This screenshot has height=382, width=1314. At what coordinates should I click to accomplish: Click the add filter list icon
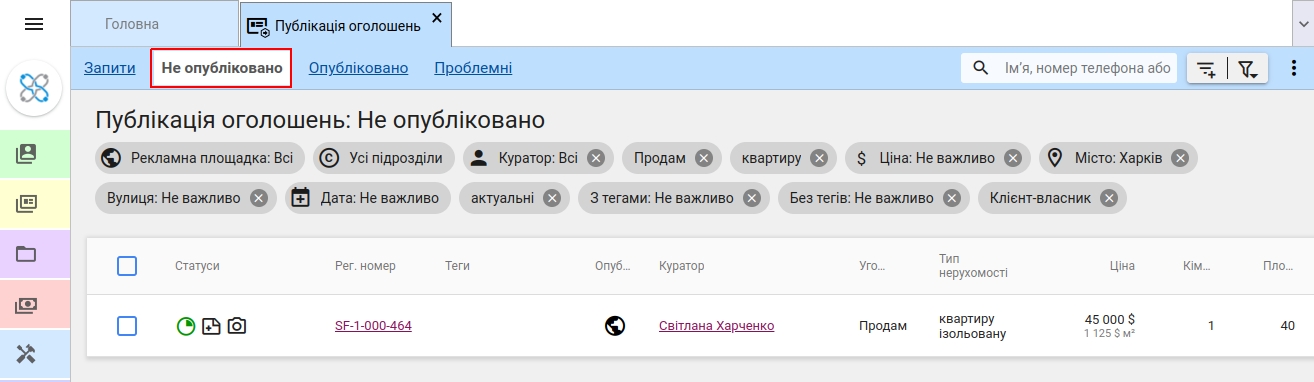[x=1206, y=69]
